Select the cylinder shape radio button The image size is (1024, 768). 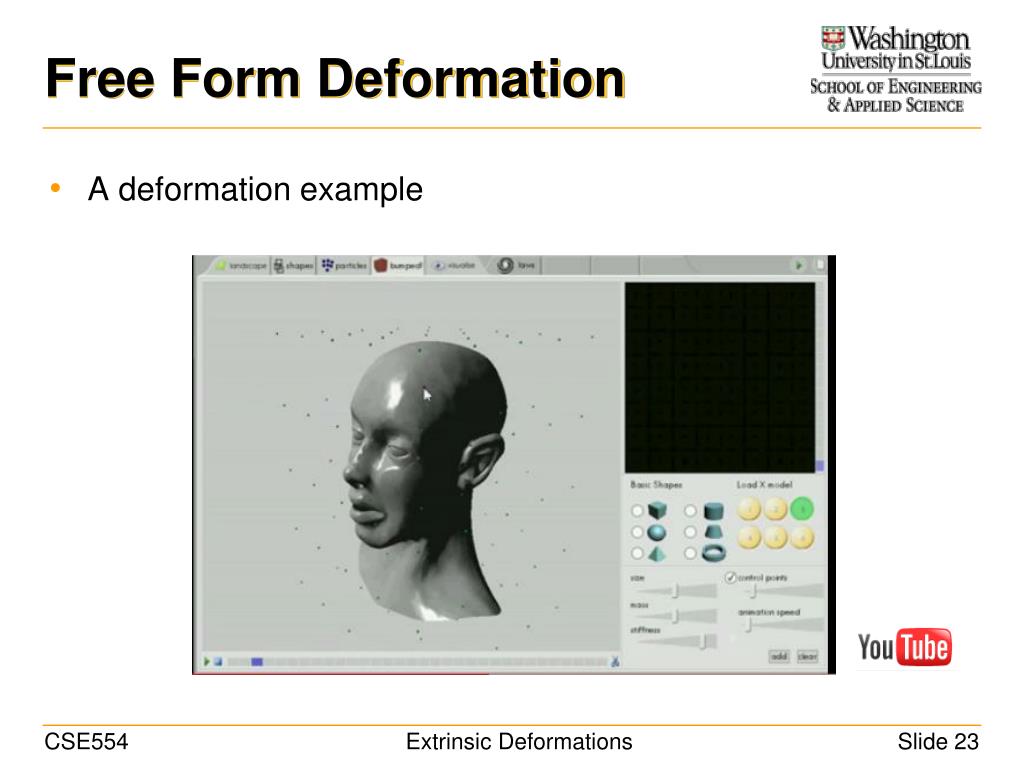click(690, 511)
